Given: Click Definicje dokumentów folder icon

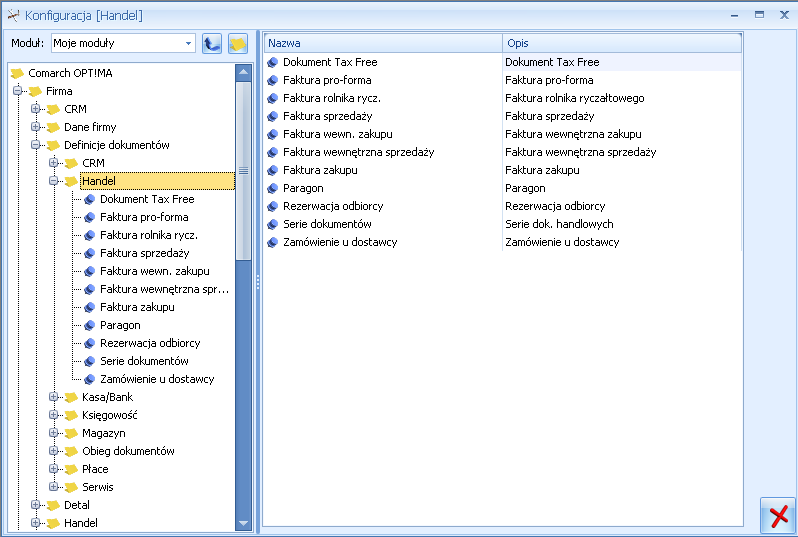Looking at the screenshot, I should pos(53,146).
